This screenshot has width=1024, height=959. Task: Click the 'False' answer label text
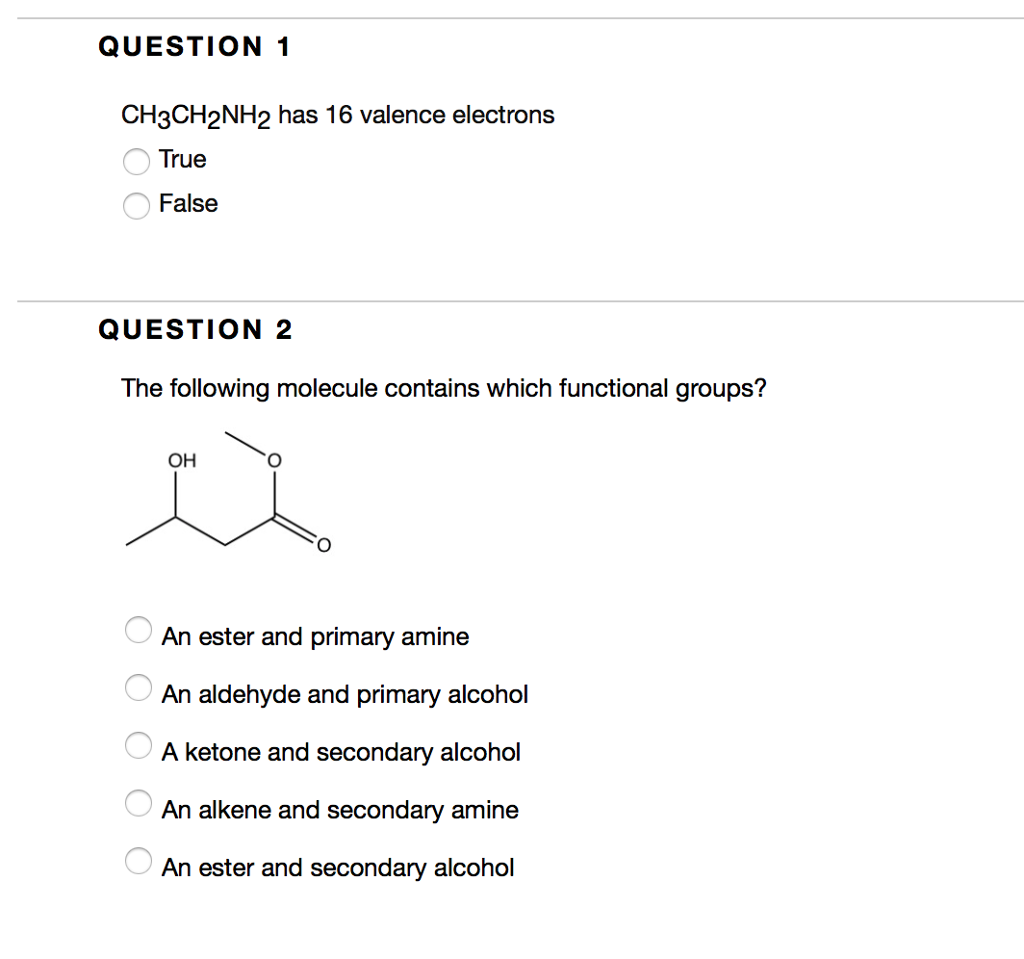188,204
